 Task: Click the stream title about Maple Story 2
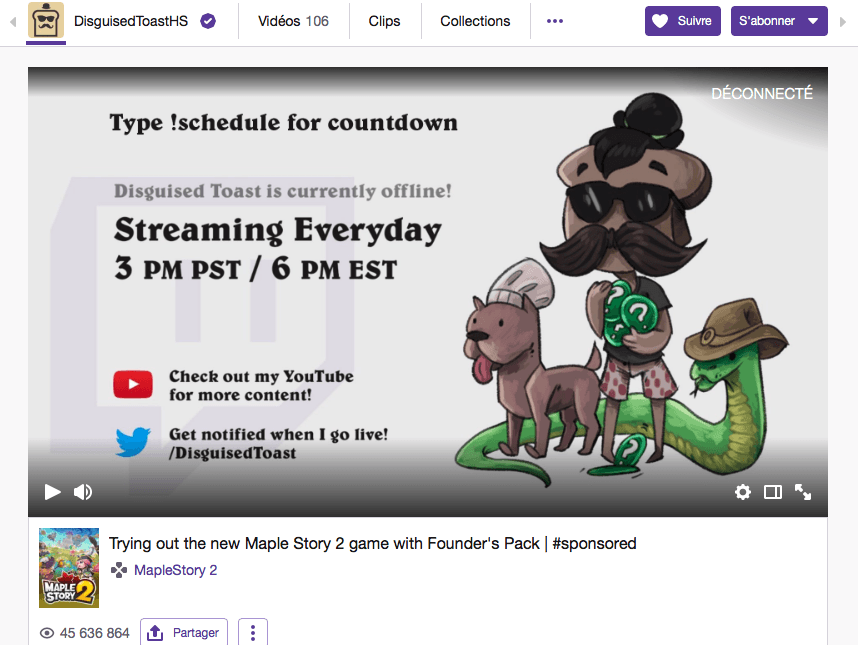(373, 543)
